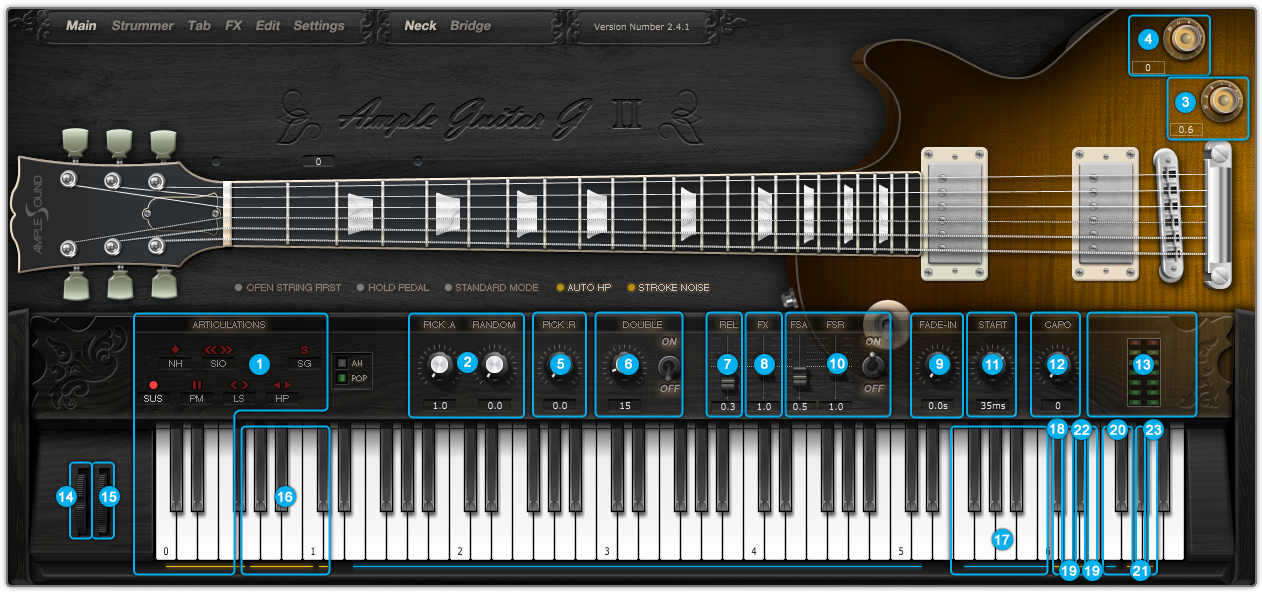
Task: Click the DOUBLE value field showing 15
Action: click(625, 406)
